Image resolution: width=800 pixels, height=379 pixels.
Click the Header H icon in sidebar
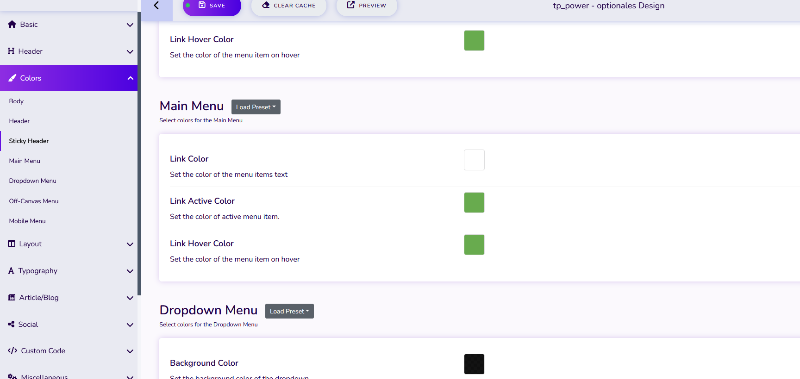click(11, 52)
